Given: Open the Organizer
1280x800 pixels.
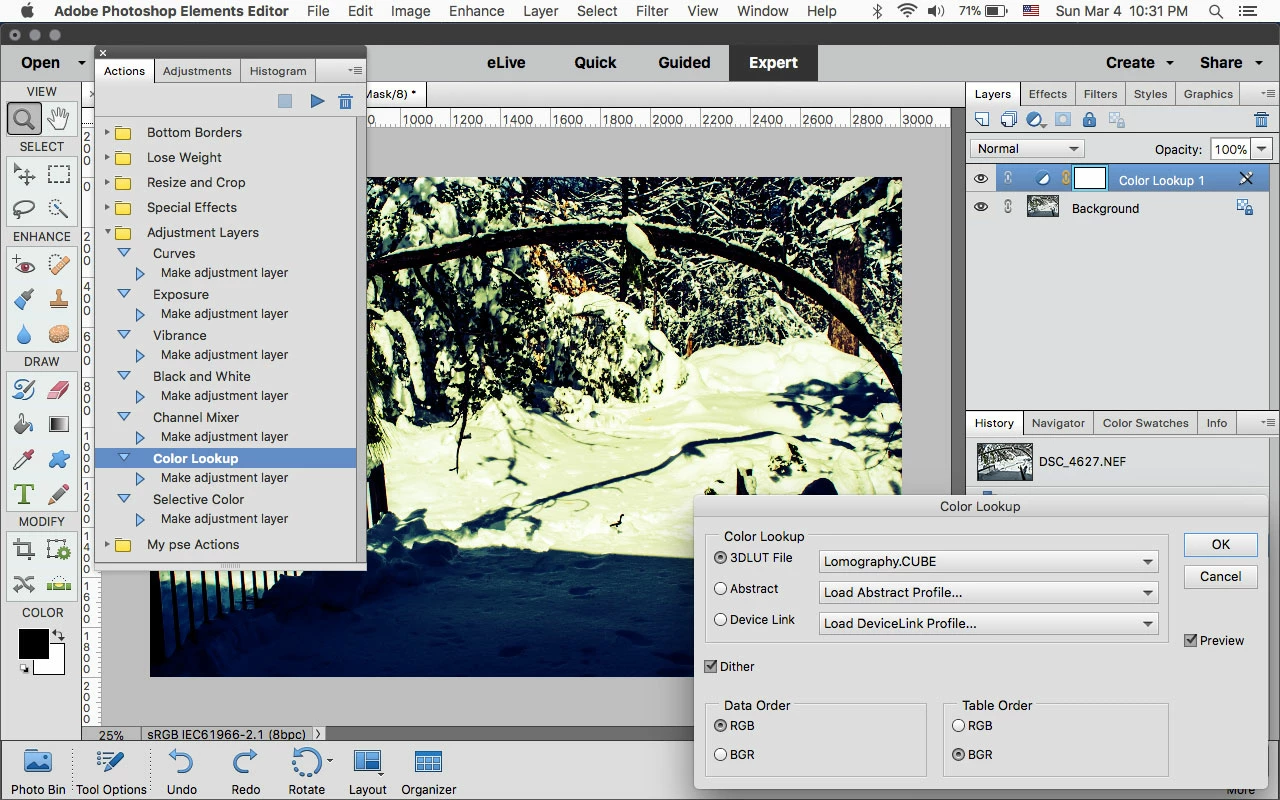Looking at the screenshot, I should pos(429,771).
